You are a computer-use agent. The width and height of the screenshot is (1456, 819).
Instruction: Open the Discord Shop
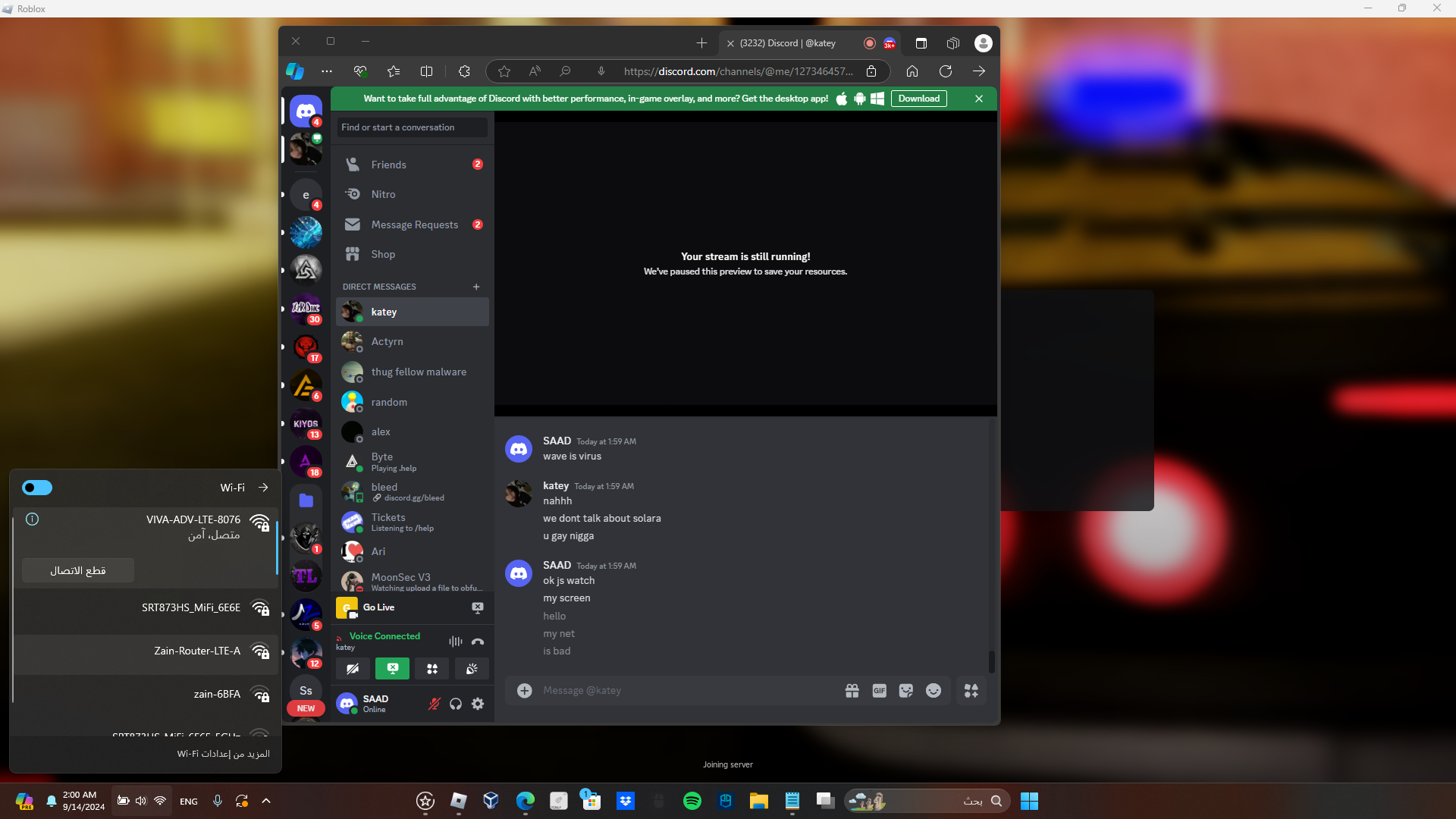click(x=413, y=254)
